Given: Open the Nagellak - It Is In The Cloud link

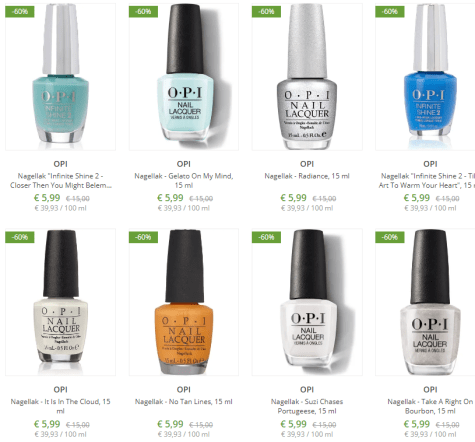Looking at the screenshot, I should click(60, 406).
